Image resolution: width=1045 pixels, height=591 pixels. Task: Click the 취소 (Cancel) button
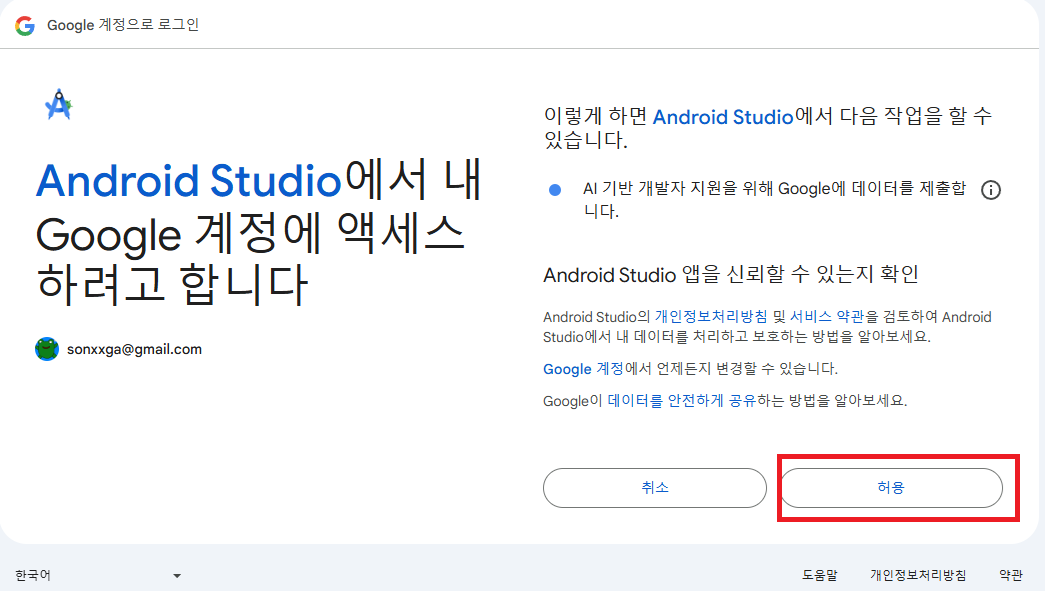click(654, 488)
